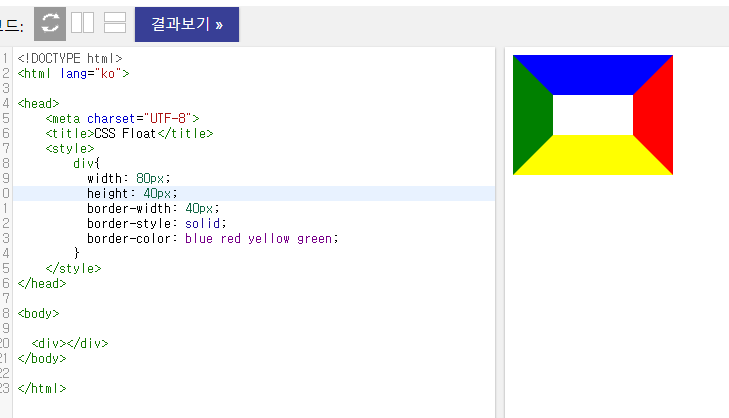The image size is (729, 418).
Task: Click the red color value
Action: click(231, 239)
